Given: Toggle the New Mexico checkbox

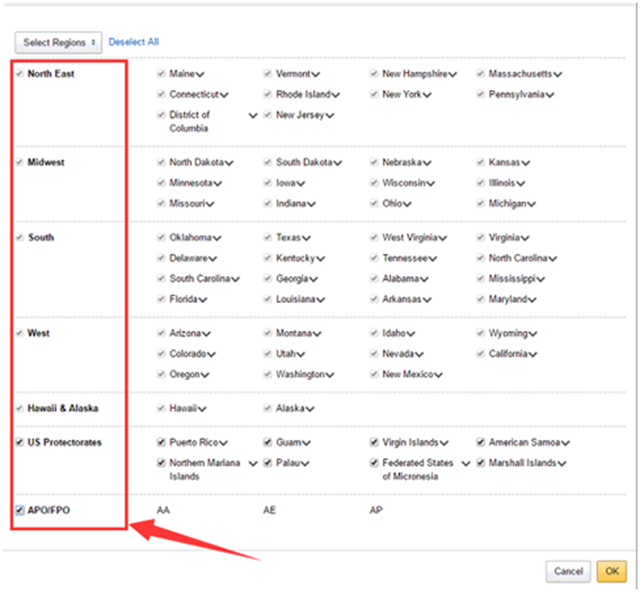Looking at the screenshot, I should click(374, 374).
